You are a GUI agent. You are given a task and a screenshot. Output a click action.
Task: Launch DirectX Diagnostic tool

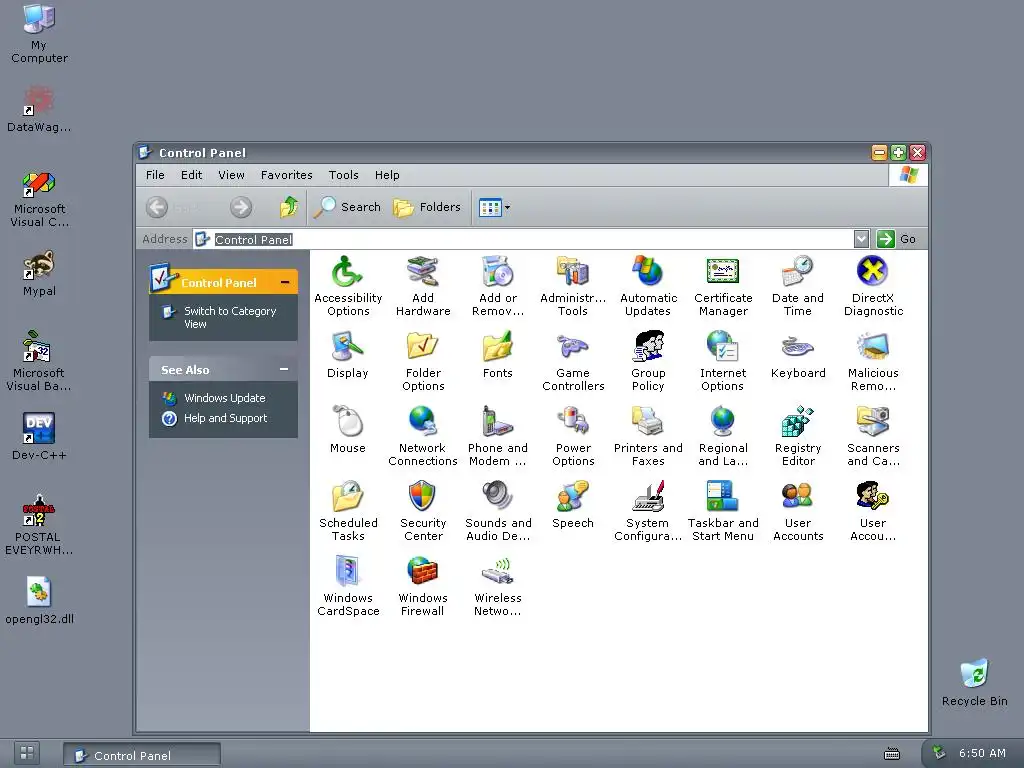click(x=872, y=286)
